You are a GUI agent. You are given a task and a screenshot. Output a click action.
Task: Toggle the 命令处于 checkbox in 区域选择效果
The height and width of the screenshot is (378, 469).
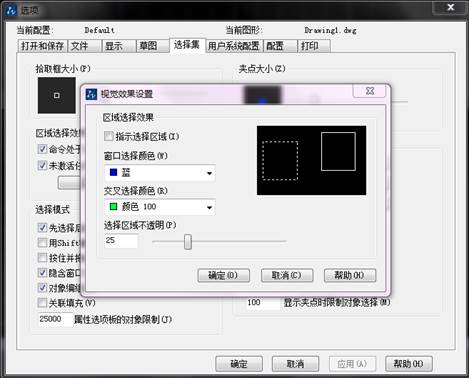(42, 149)
